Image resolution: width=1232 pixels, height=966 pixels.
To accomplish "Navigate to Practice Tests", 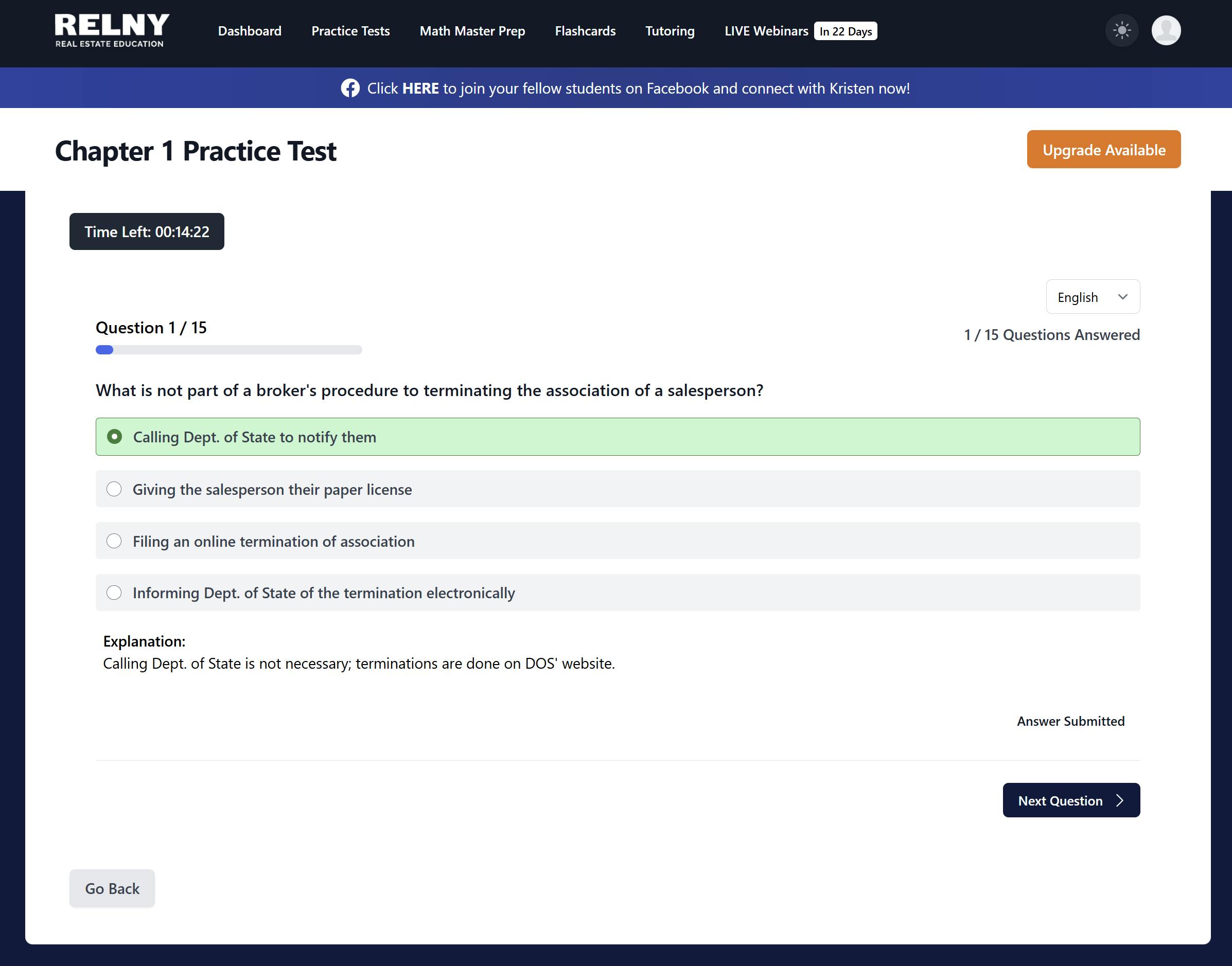I will 350,31.
